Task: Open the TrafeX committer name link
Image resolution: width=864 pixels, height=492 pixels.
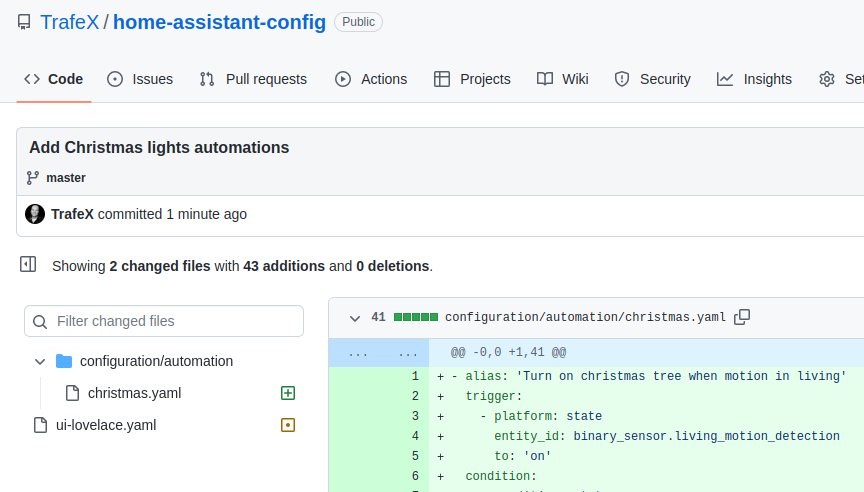Action: (72, 214)
